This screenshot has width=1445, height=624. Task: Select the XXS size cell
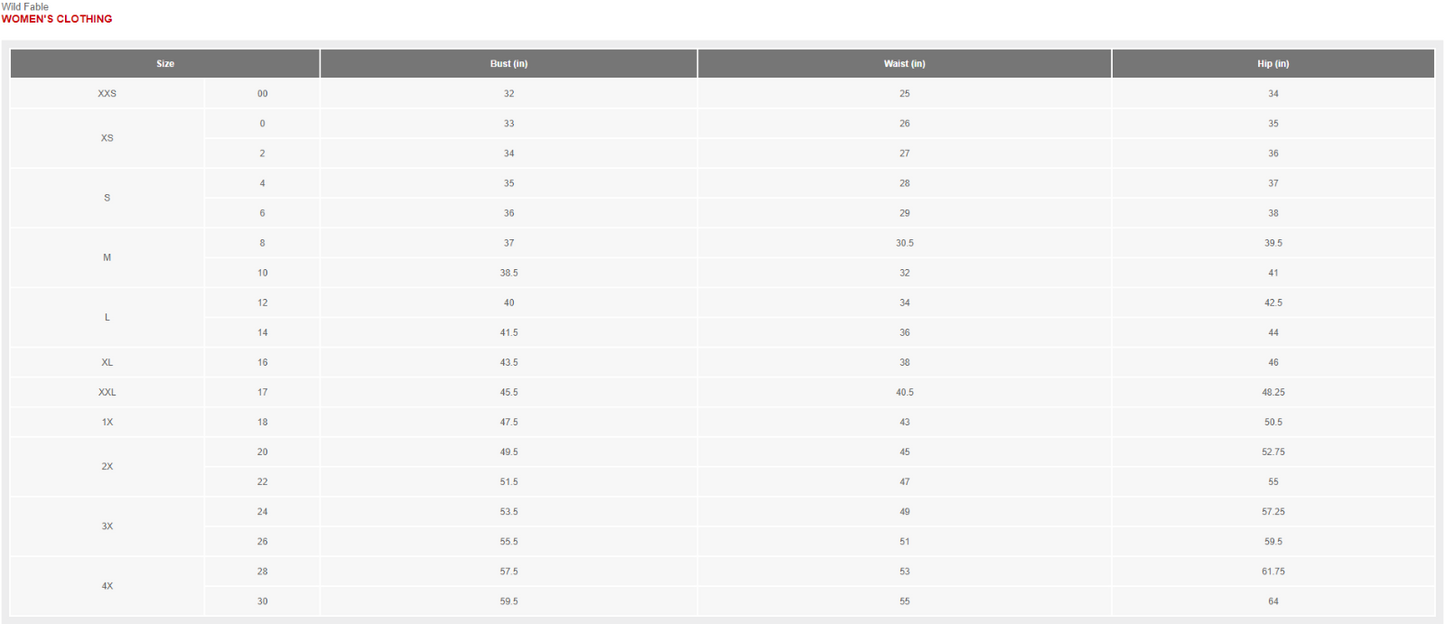click(x=107, y=94)
